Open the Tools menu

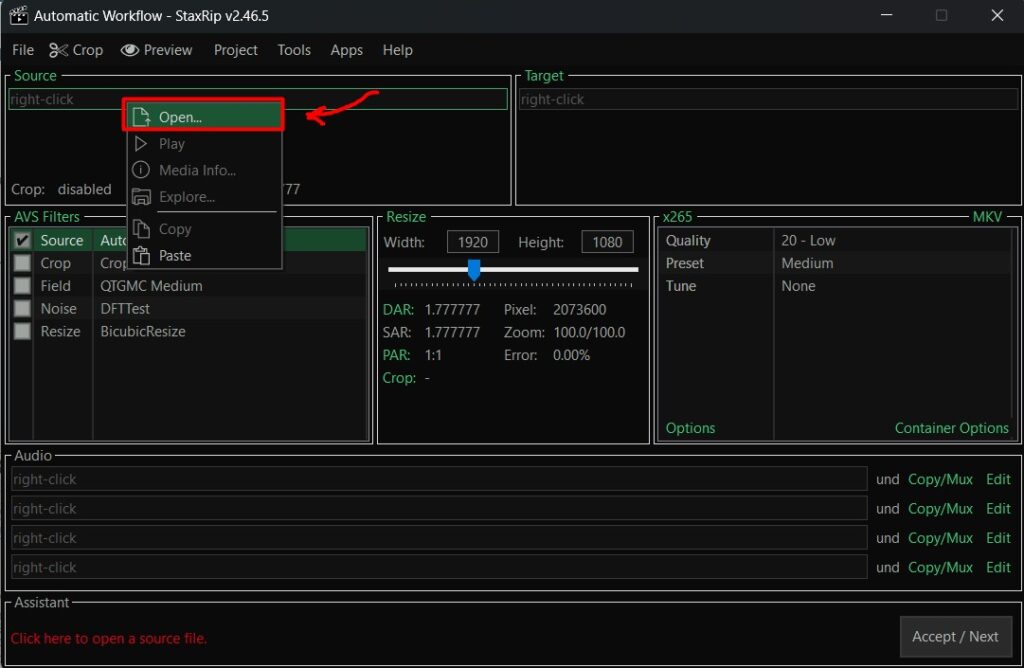pyautogui.click(x=294, y=50)
